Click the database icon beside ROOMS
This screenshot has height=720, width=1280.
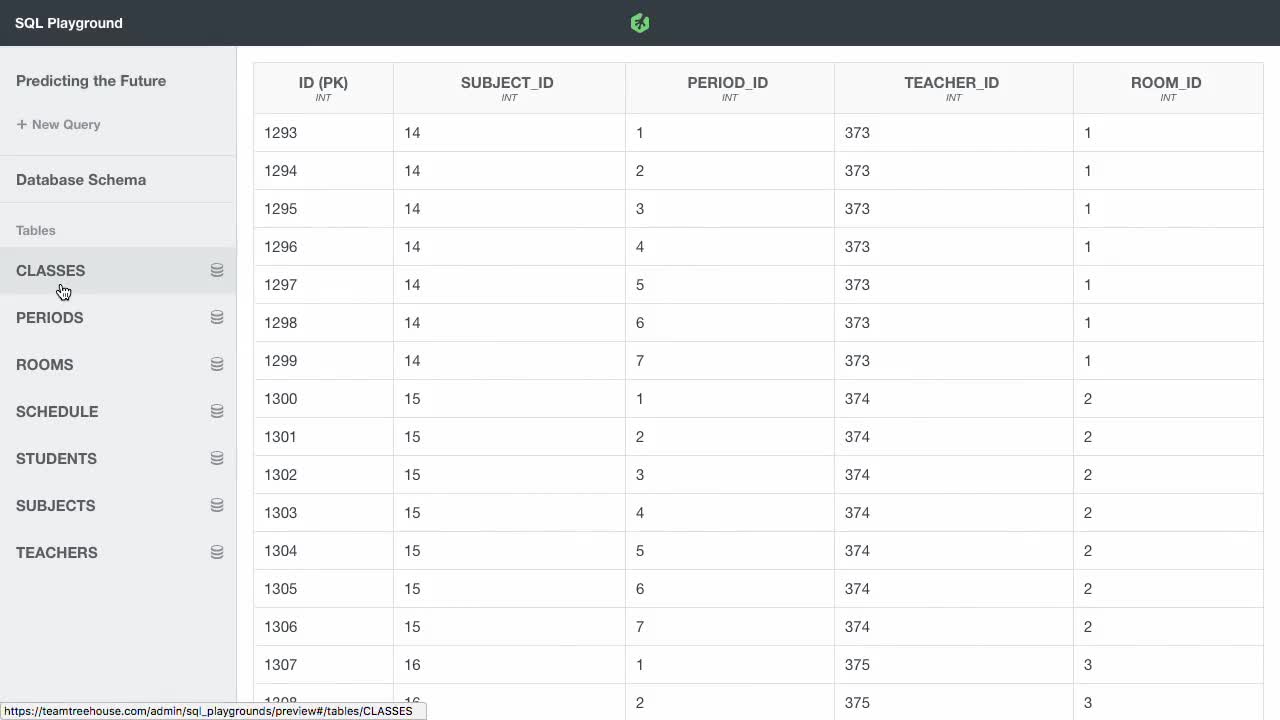pyautogui.click(x=216, y=364)
